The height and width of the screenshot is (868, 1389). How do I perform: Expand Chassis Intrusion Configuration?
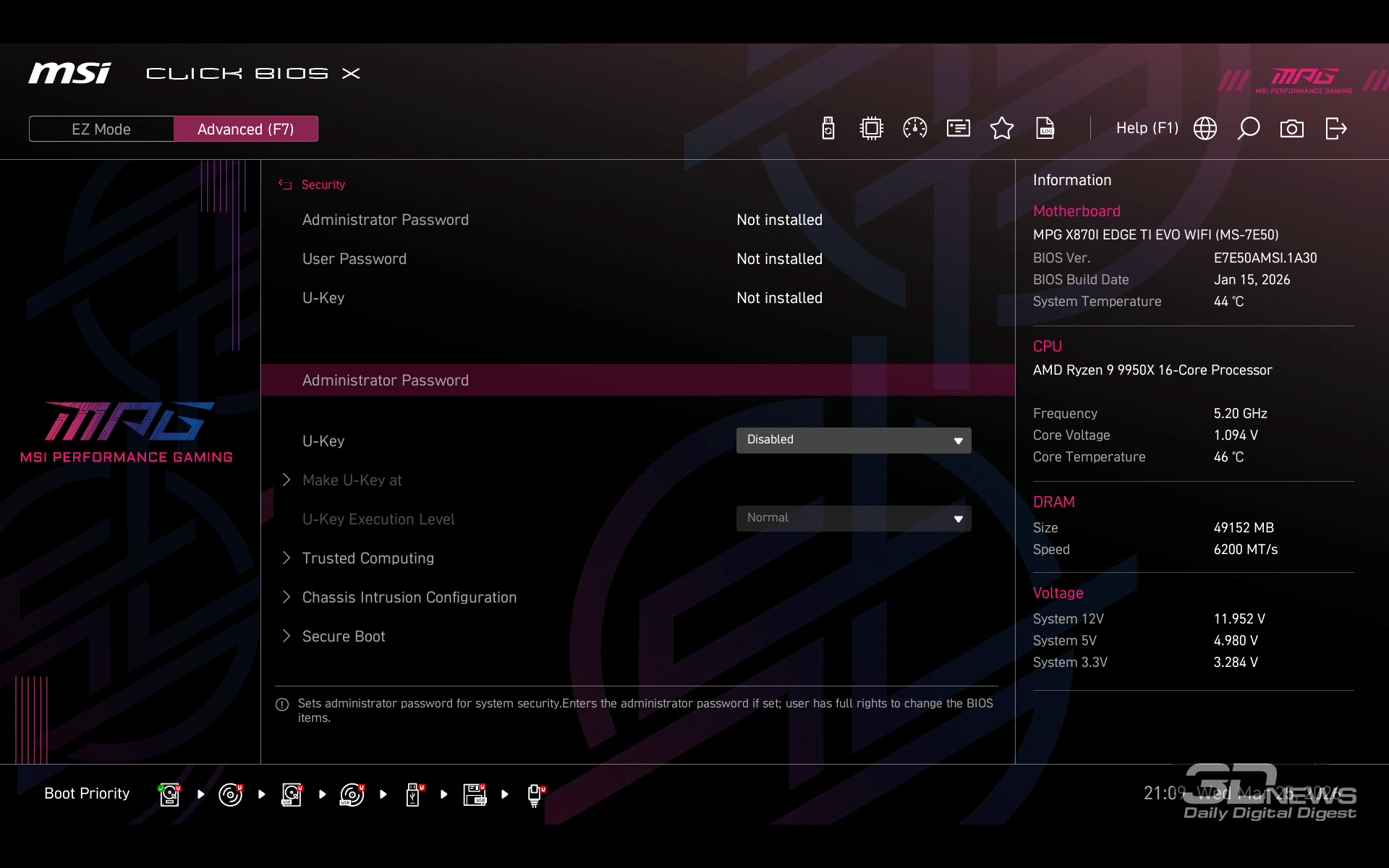[x=409, y=597]
